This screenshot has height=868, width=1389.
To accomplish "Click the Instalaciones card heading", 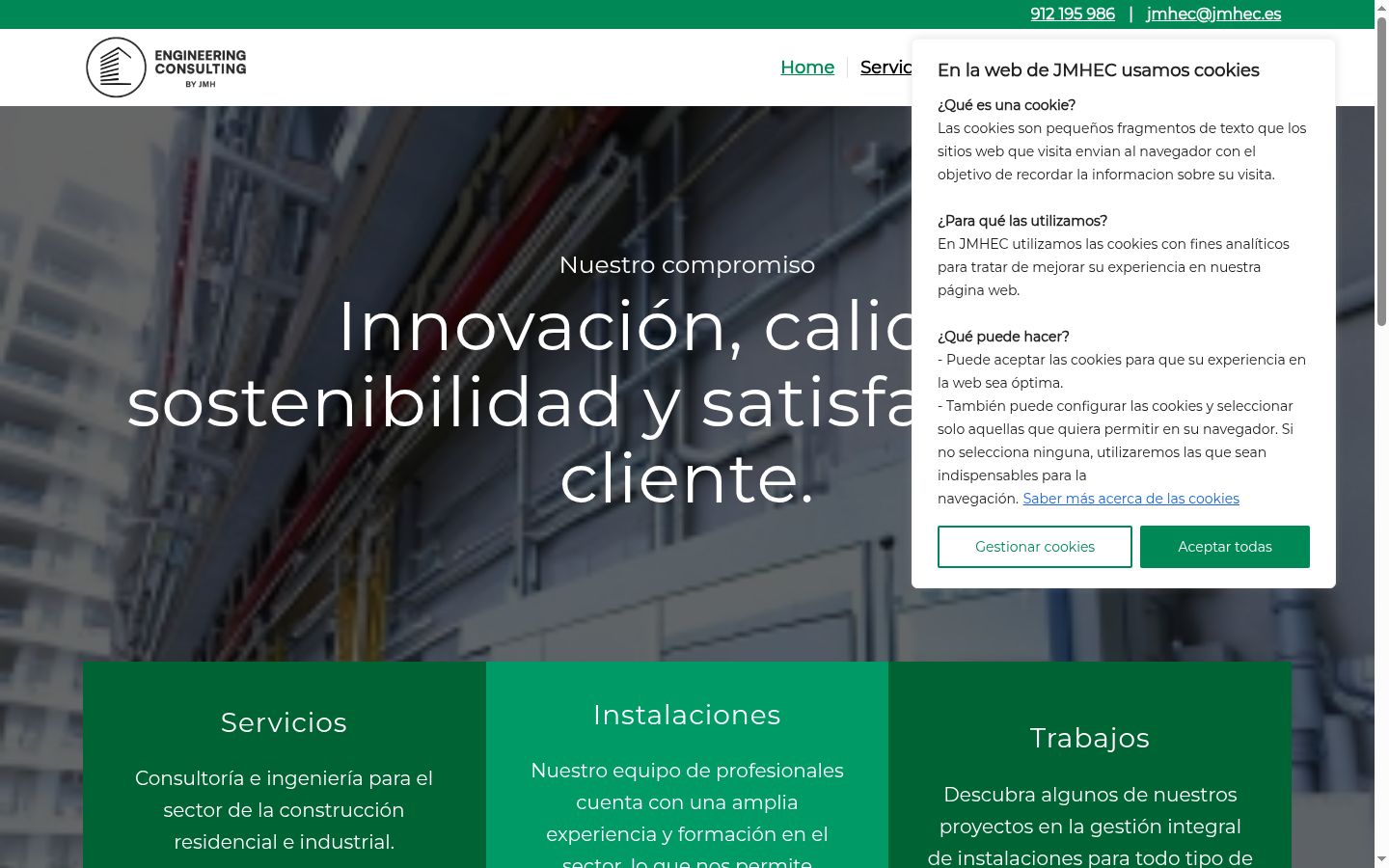I will point(687,715).
